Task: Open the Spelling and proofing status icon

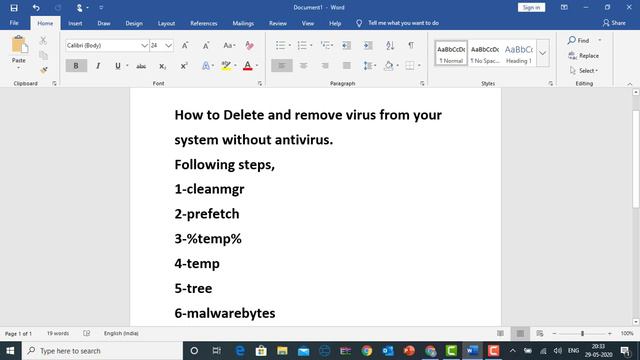Action: (x=87, y=333)
